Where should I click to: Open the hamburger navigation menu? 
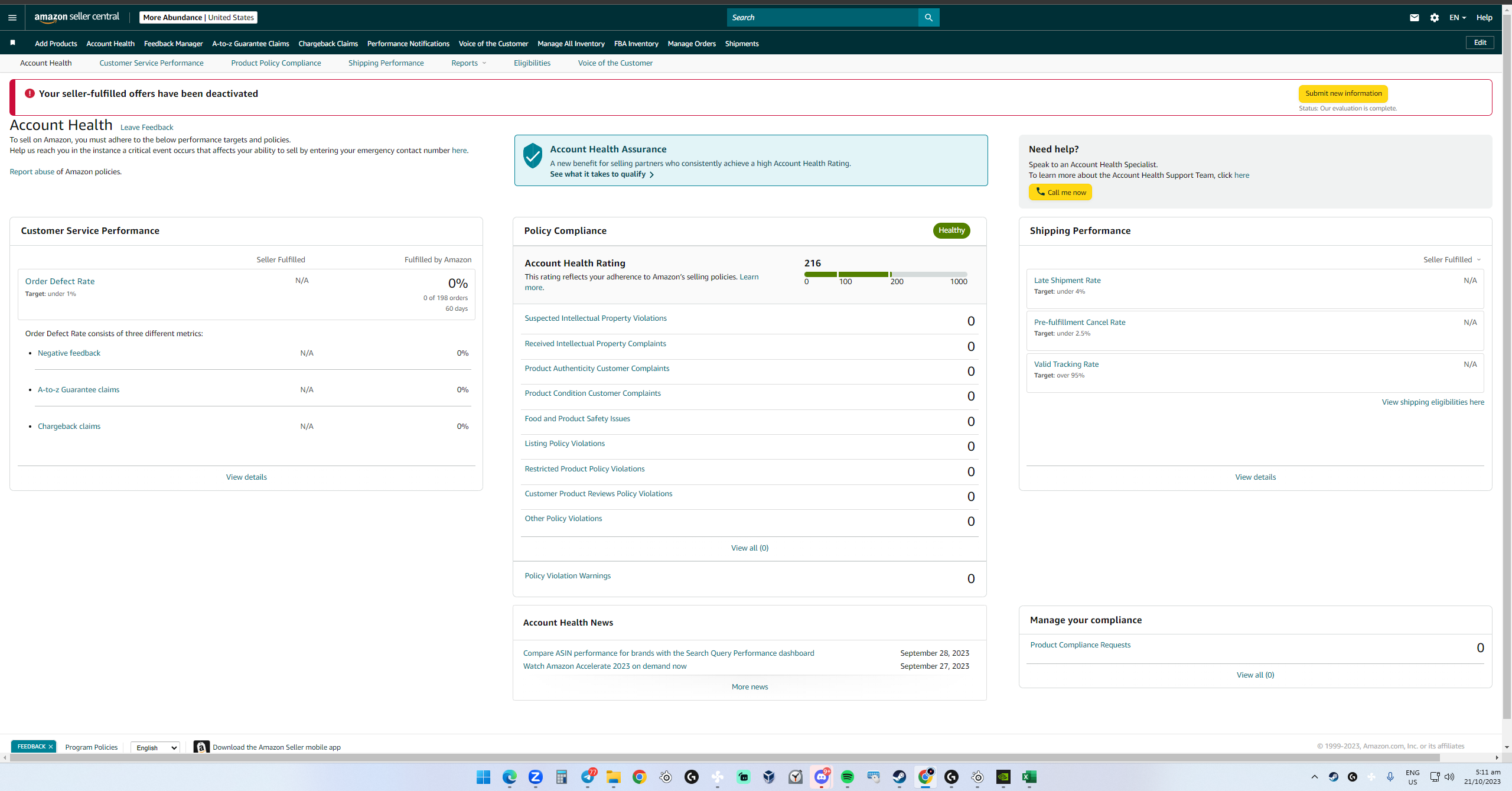(12, 18)
